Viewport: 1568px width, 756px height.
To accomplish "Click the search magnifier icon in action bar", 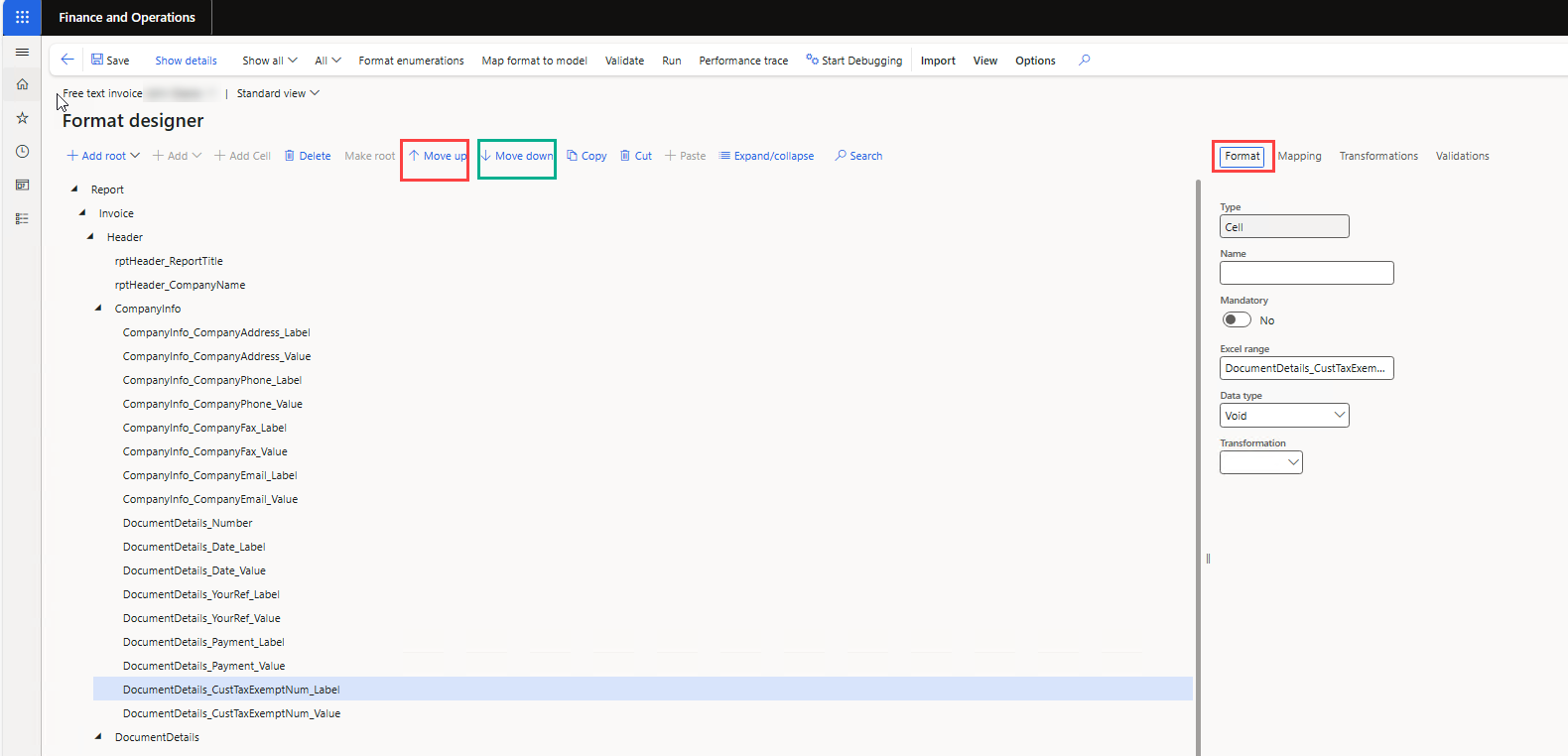I will pos(1084,60).
